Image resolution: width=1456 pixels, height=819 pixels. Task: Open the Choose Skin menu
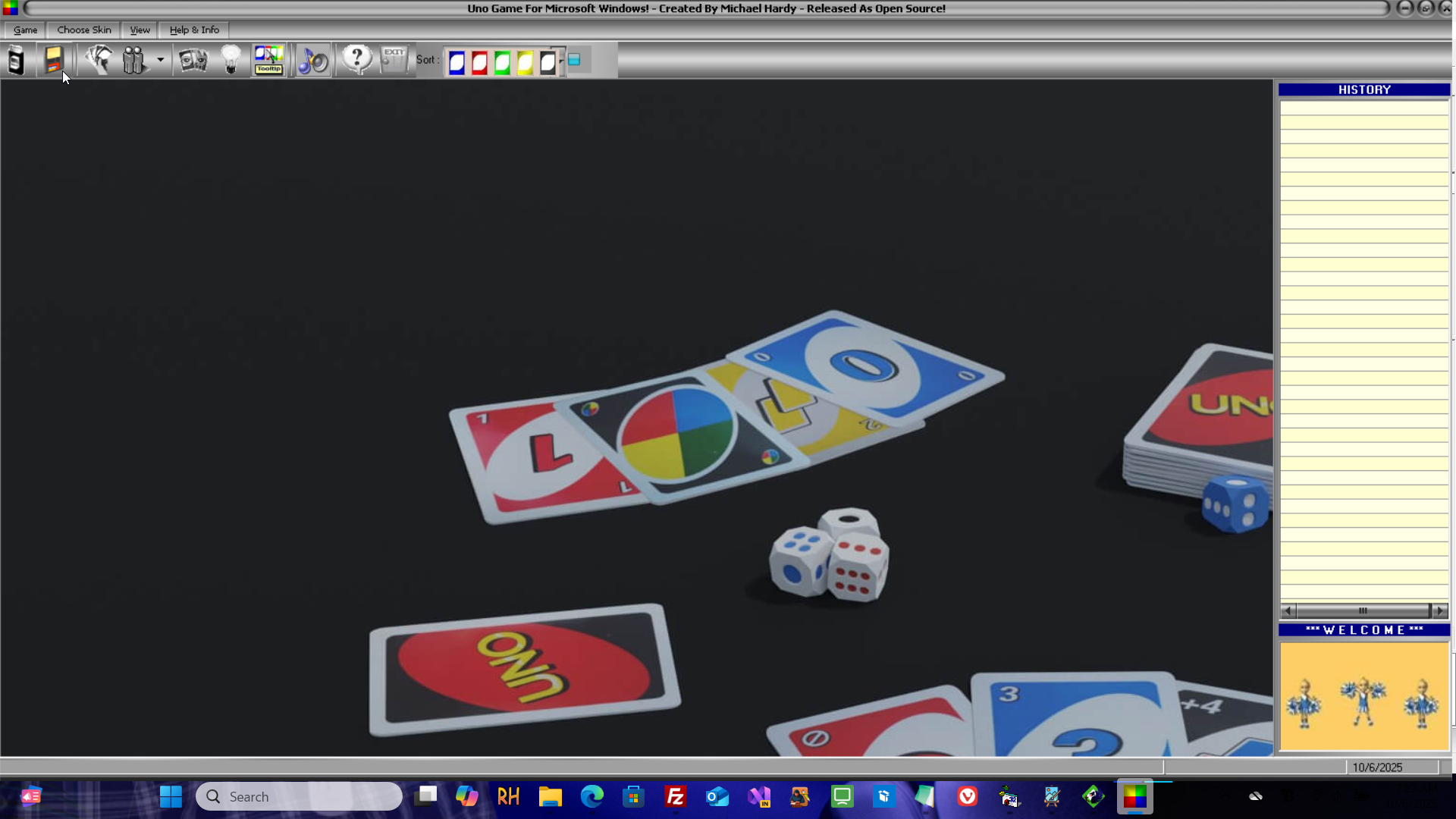click(x=84, y=30)
